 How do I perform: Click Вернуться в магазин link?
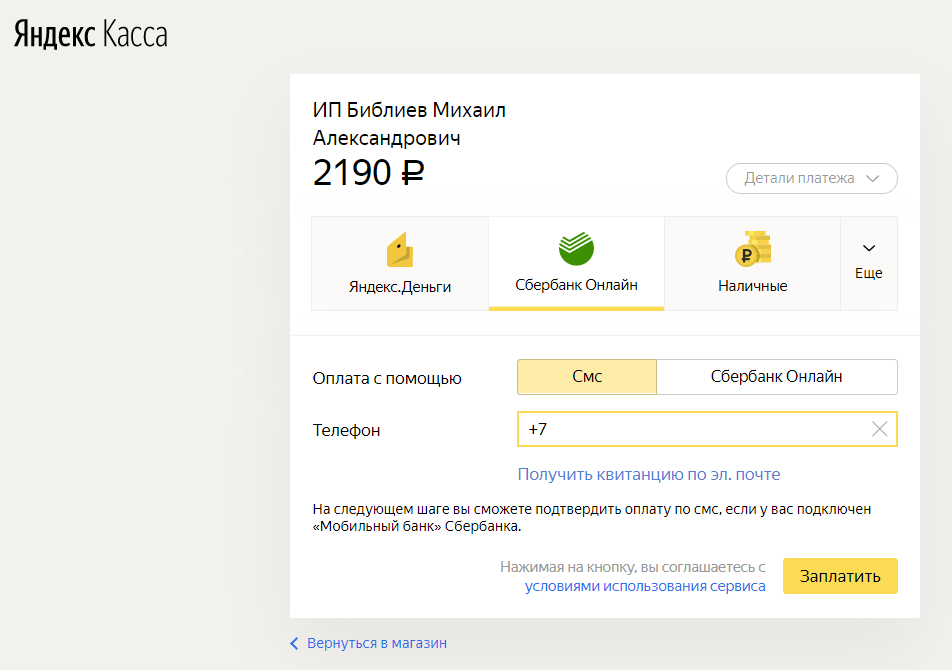point(376,643)
